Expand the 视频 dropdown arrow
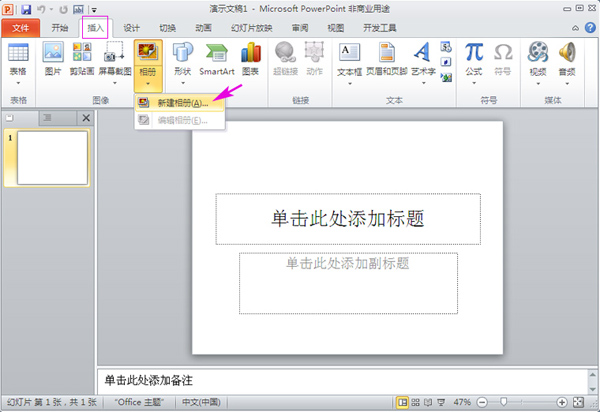 click(538, 83)
